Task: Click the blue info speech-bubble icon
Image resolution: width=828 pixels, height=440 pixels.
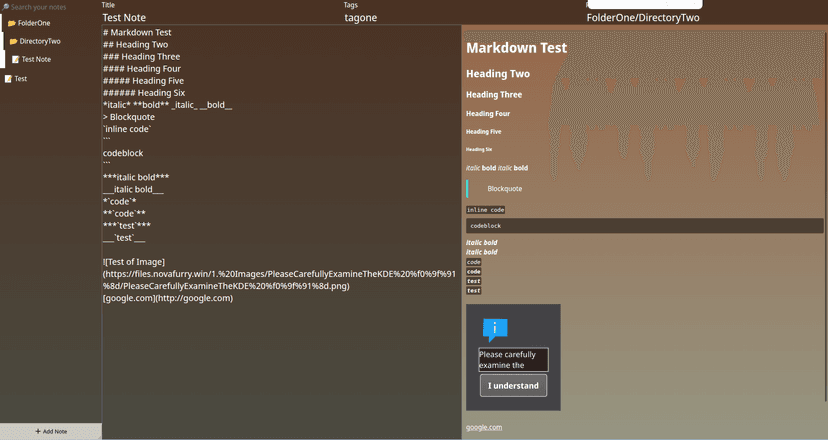Action: pos(495,329)
